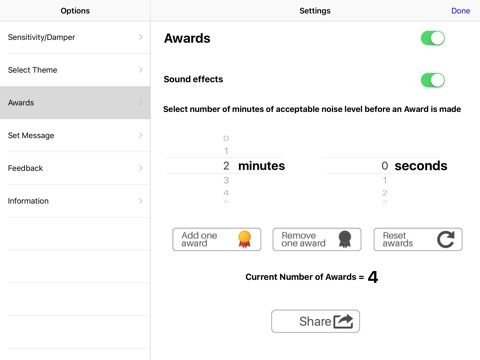480x360 pixels.
Task: Click the dark ribbon remove-award icon
Action: pyautogui.click(x=345, y=239)
